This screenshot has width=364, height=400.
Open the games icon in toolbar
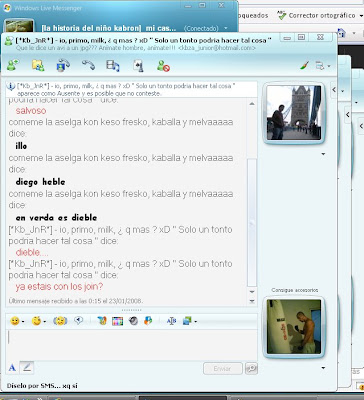click(x=138, y=65)
